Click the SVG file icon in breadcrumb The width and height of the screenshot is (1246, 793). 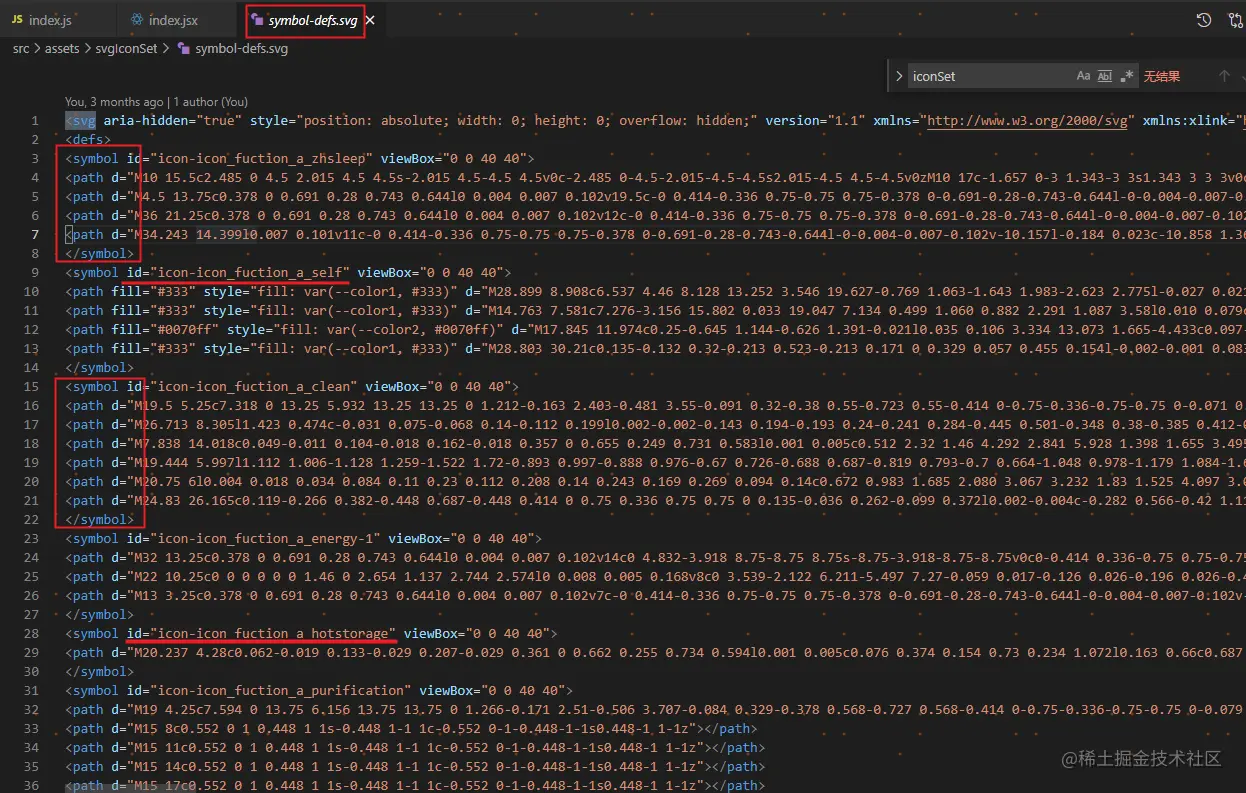click(x=183, y=48)
